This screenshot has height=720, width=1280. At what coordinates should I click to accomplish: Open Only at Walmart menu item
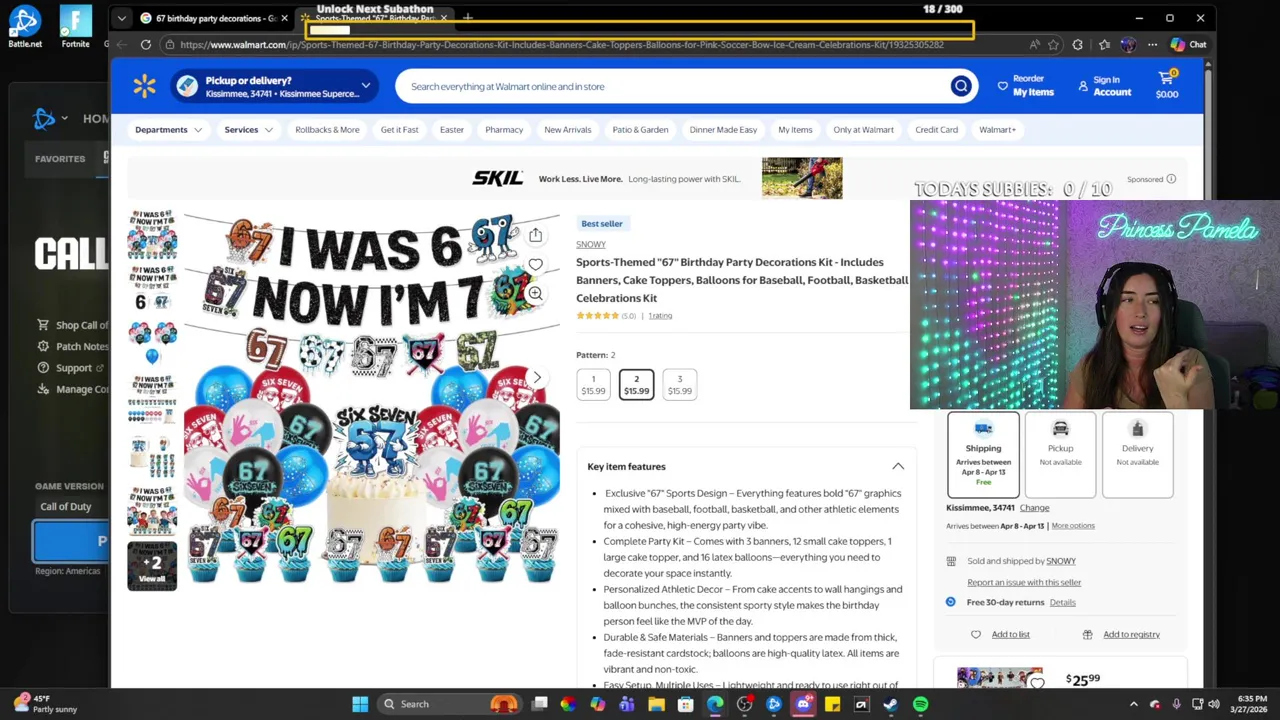863,129
